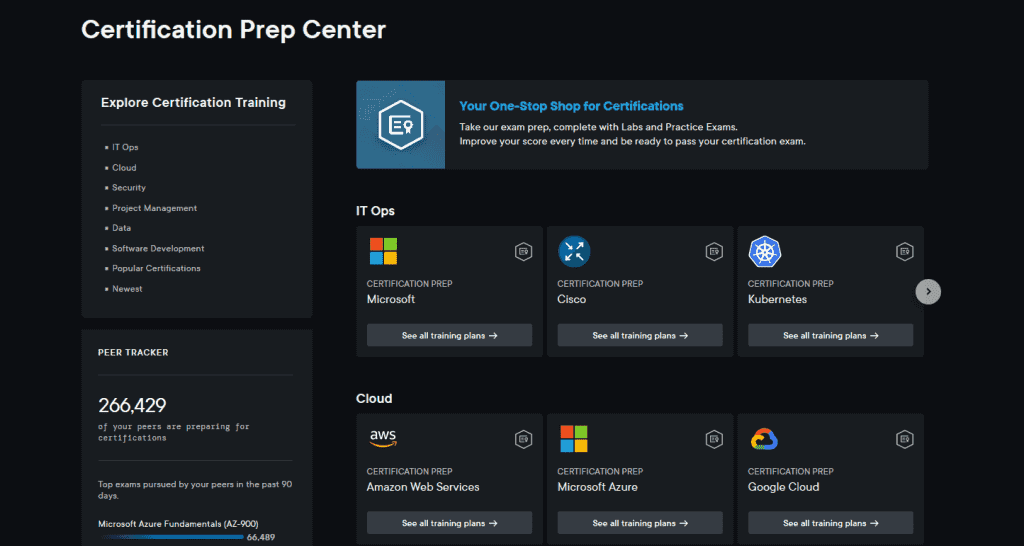Click the certificate badge icon on Google Cloud card

904,440
